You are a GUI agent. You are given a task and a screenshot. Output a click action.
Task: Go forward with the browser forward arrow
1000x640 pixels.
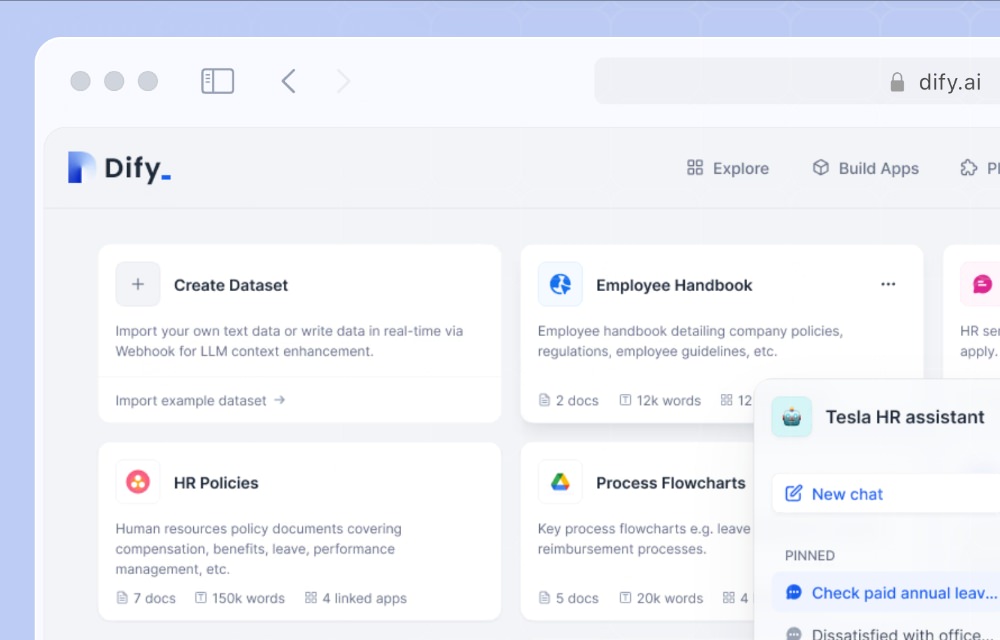tap(343, 81)
